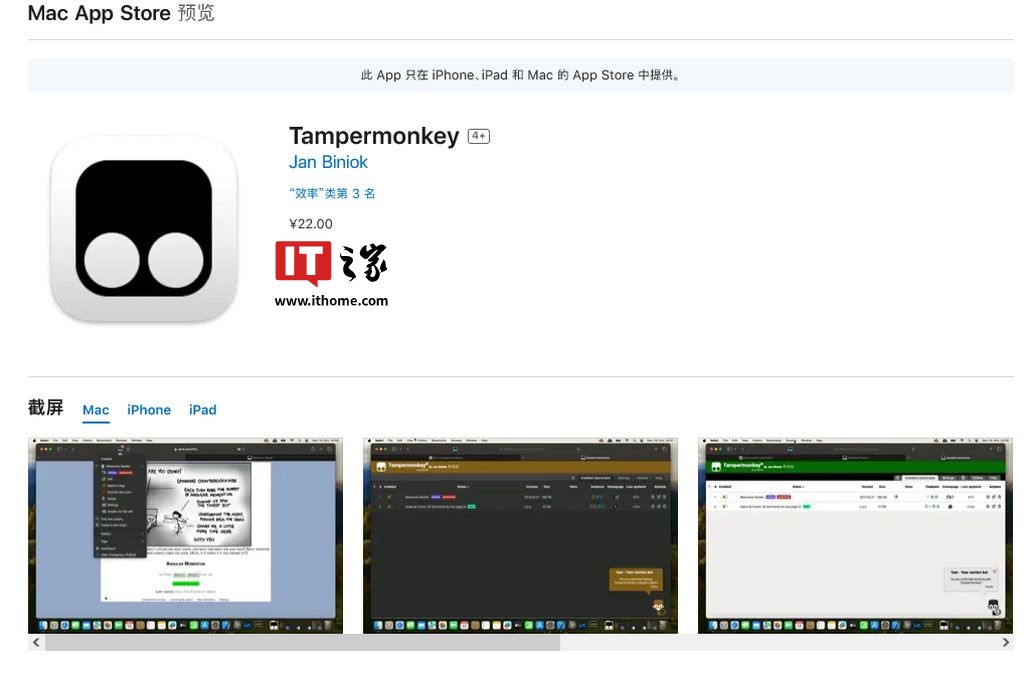1024x674 pixels.
Task: Click the 4+ age rating badge
Action: click(x=478, y=135)
